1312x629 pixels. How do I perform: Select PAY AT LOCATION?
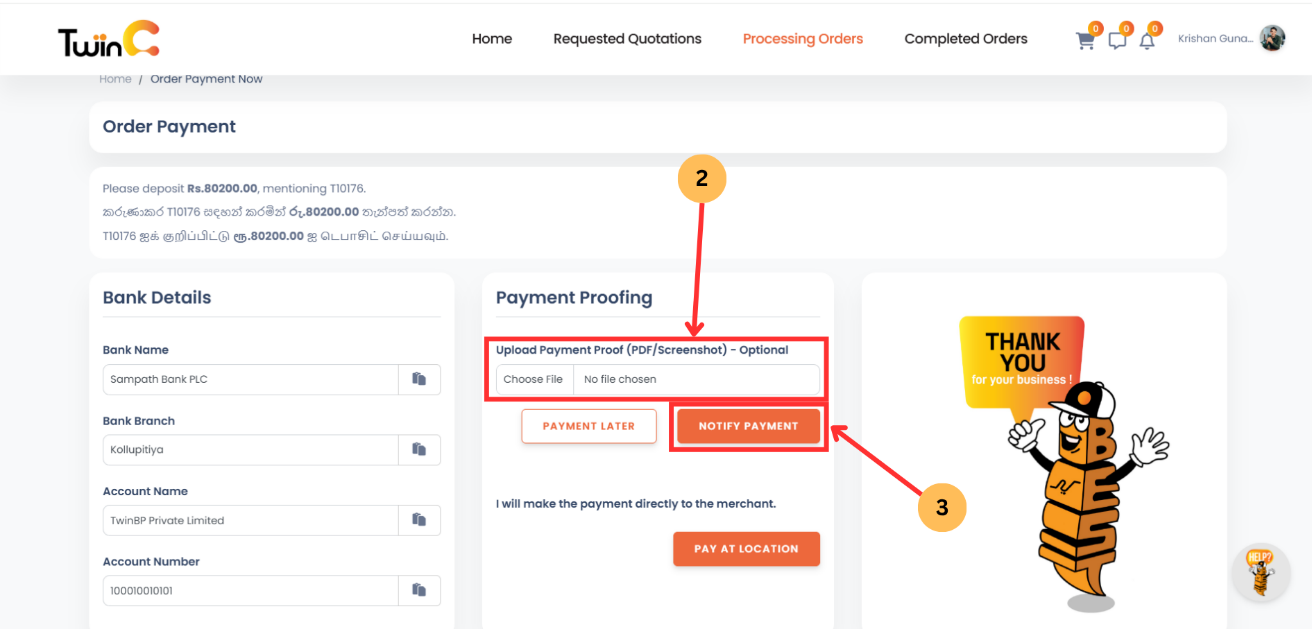tap(746, 548)
